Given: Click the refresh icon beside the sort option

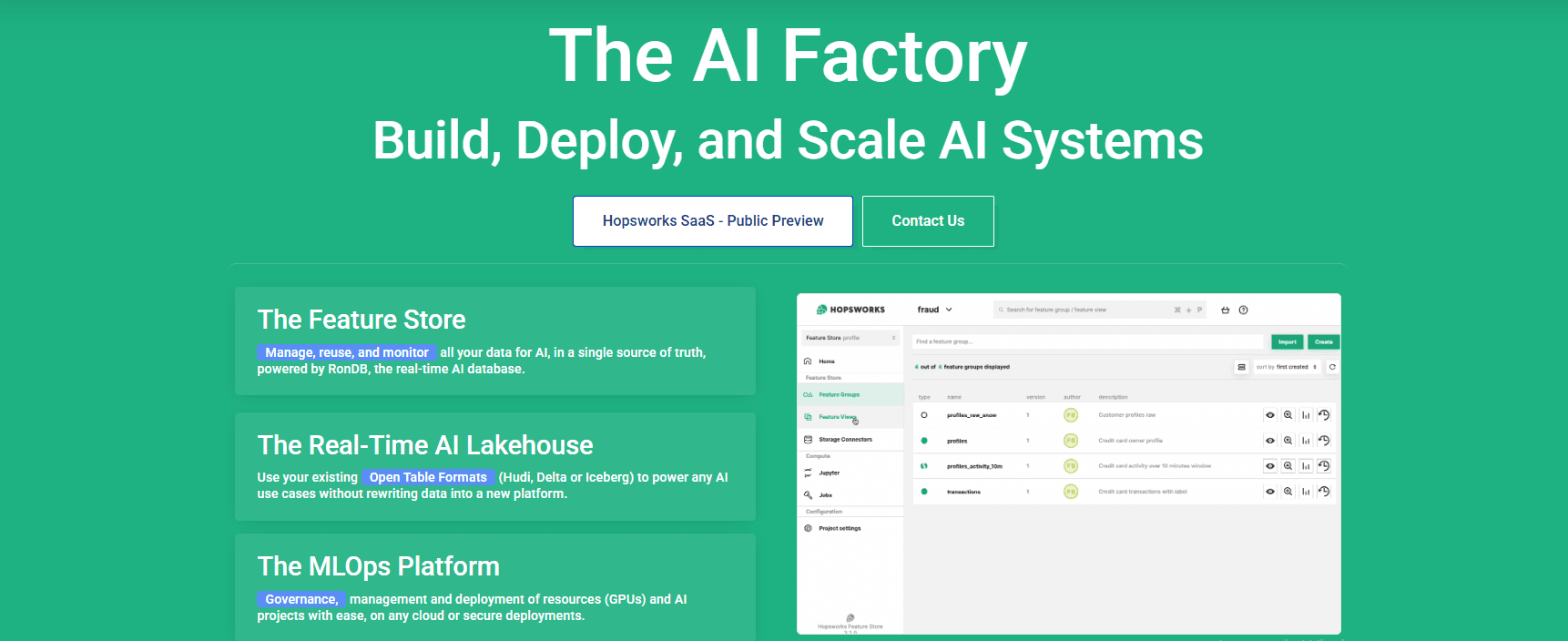Looking at the screenshot, I should pos(1332,367).
